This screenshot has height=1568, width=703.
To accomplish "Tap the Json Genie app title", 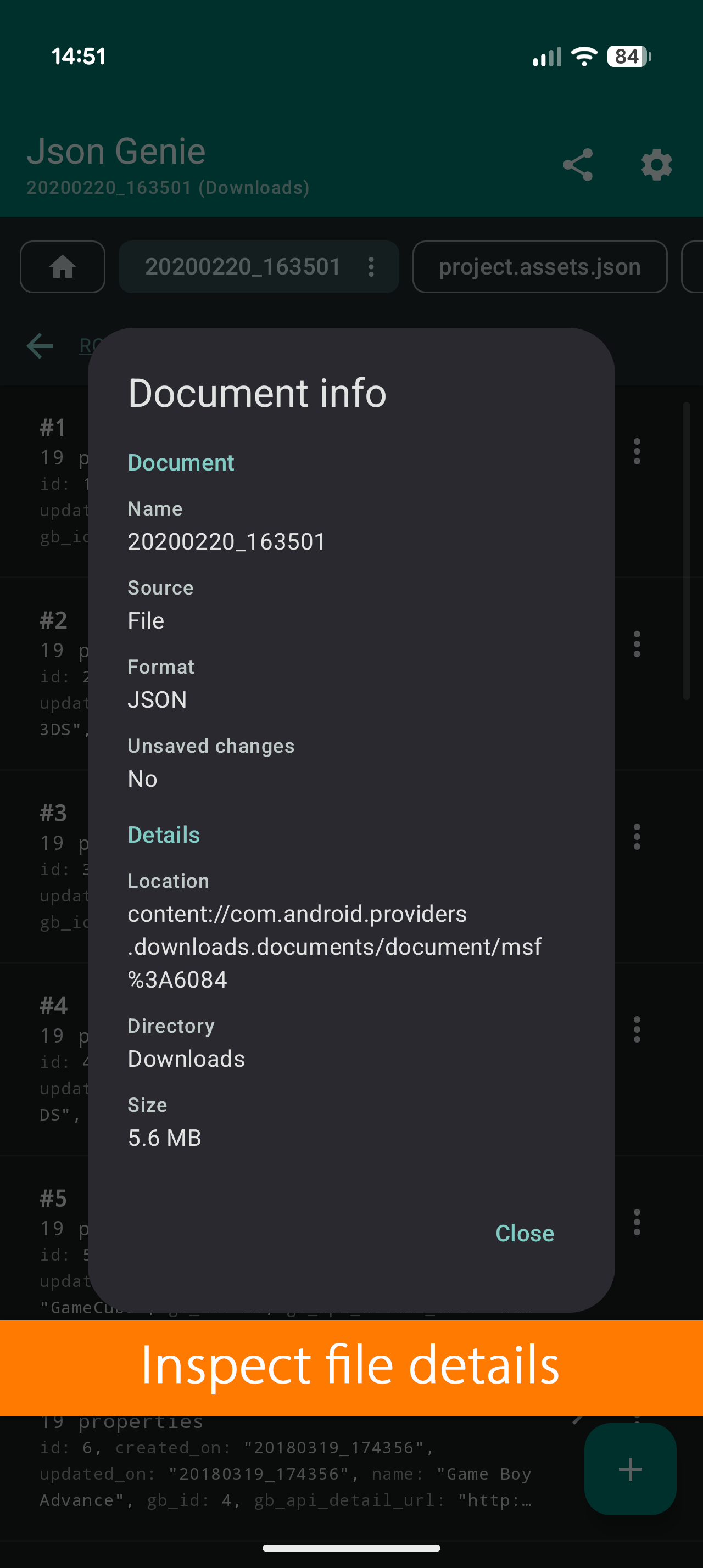I will pyautogui.click(x=116, y=151).
